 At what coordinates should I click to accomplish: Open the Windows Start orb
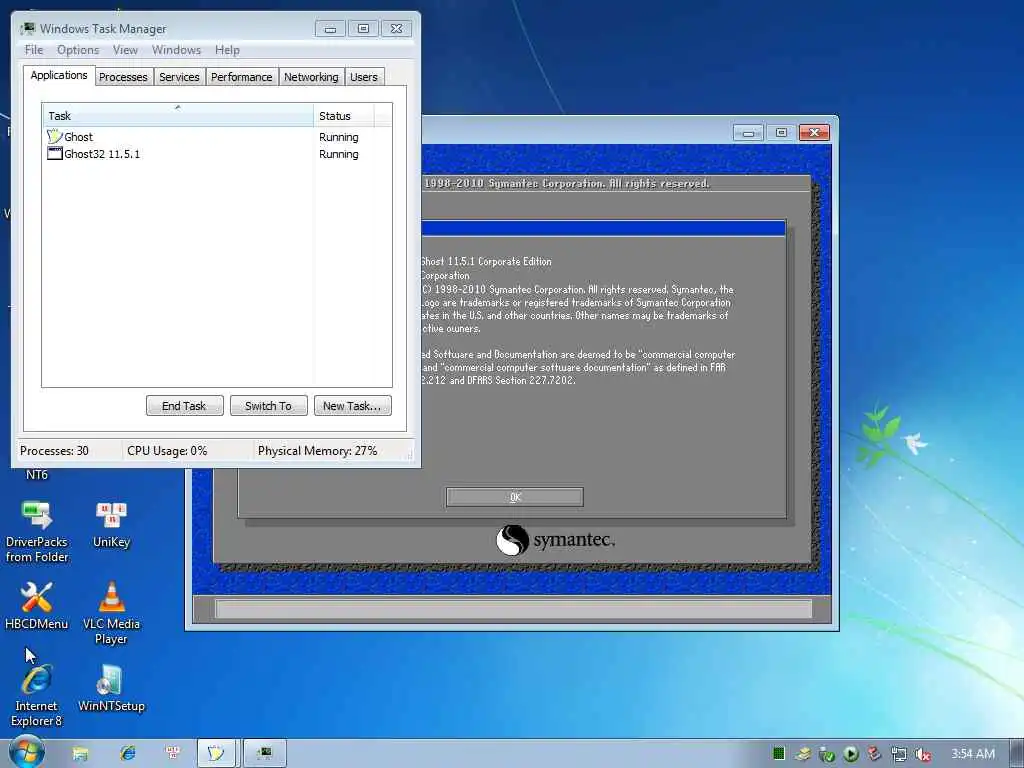click(26, 753)
